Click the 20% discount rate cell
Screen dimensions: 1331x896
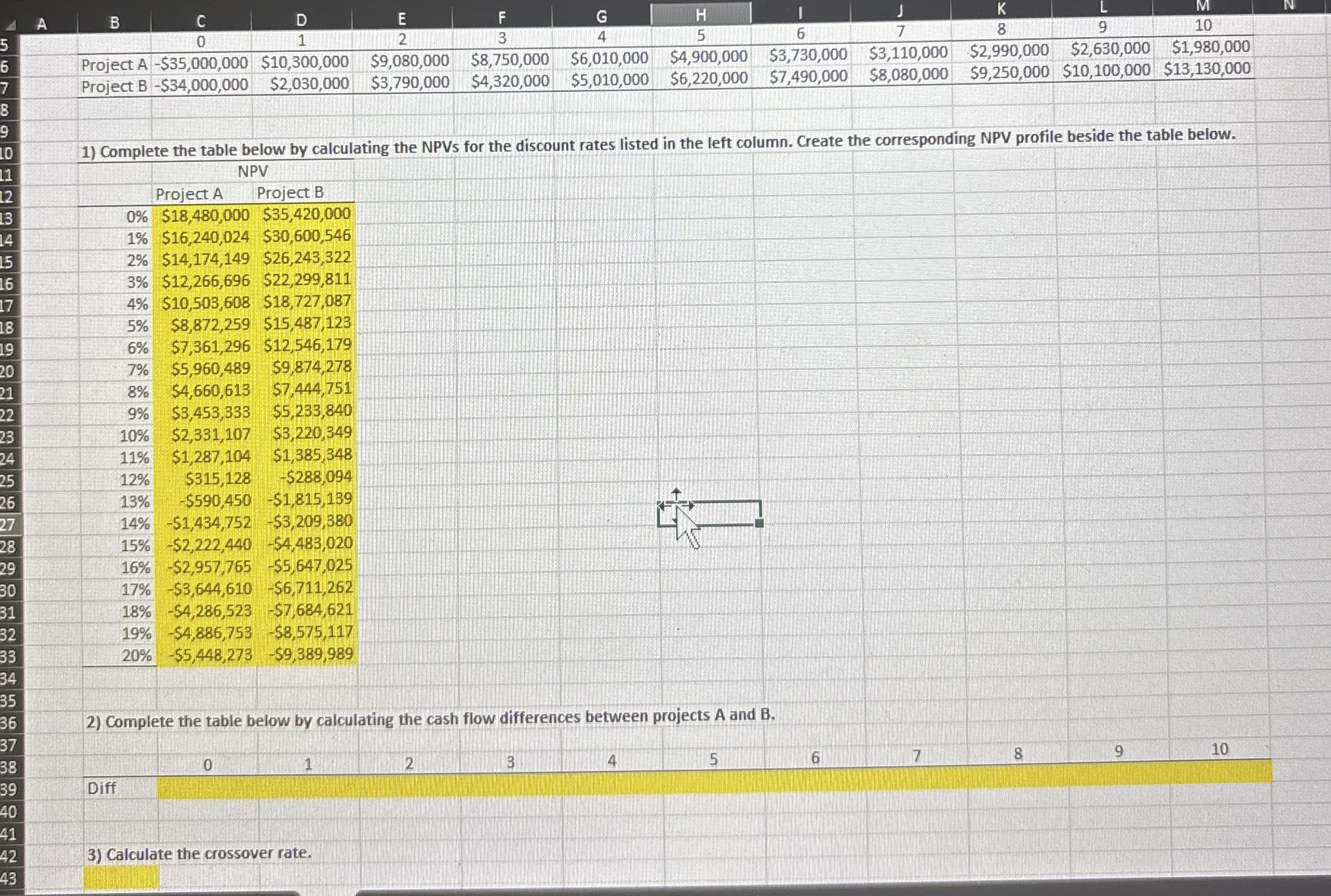coord(137,656)
